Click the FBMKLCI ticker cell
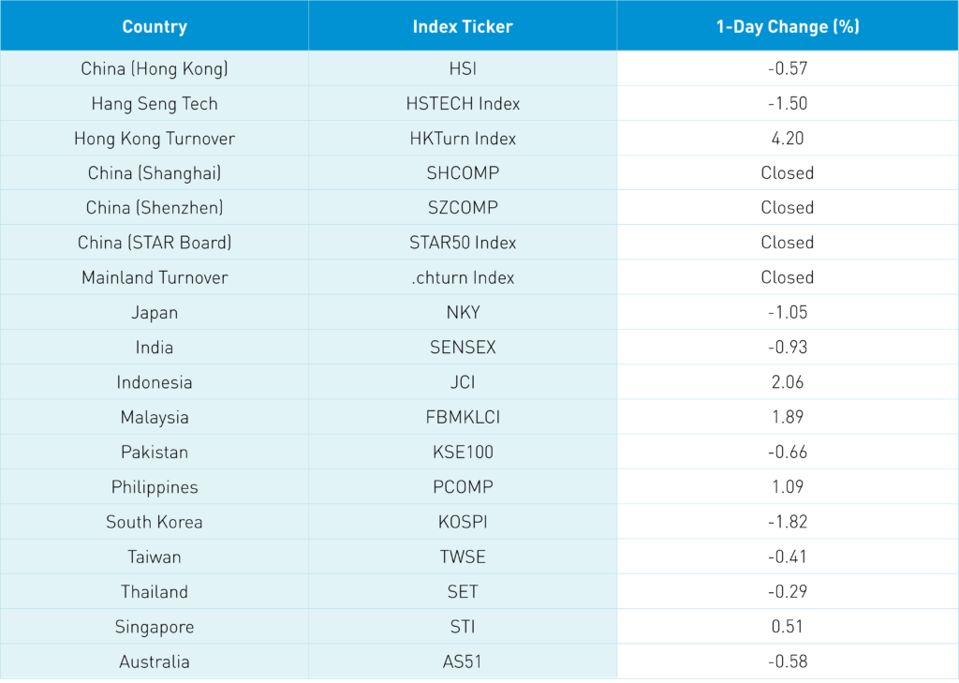 pos(462,417)
